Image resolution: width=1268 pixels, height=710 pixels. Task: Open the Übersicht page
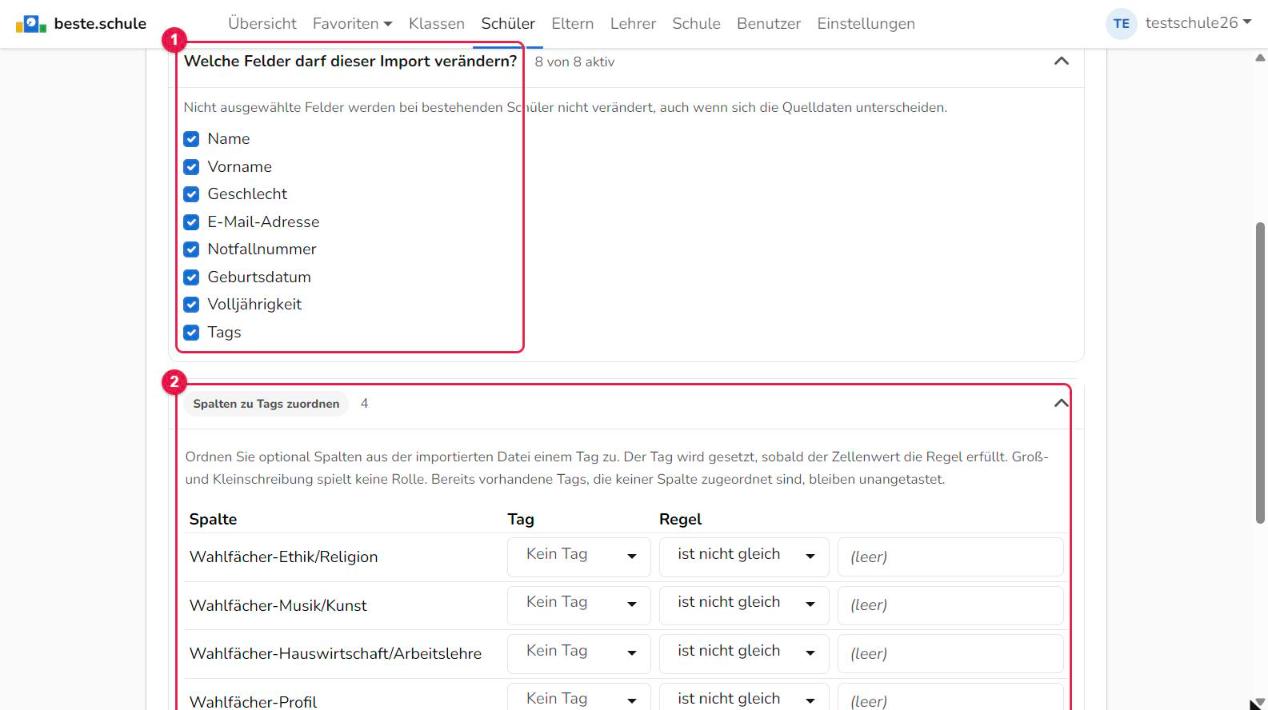point(262,23)
